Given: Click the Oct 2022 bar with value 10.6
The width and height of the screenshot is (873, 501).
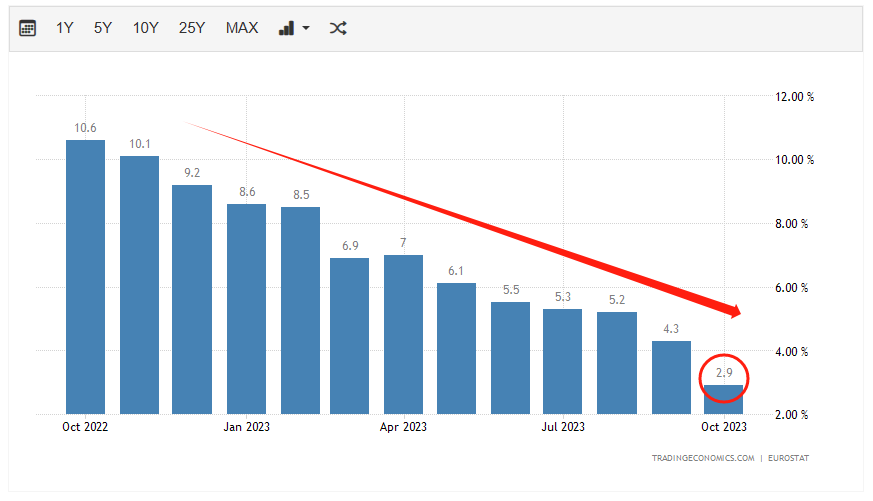Looking at the screenshot, I should [85, 277].
